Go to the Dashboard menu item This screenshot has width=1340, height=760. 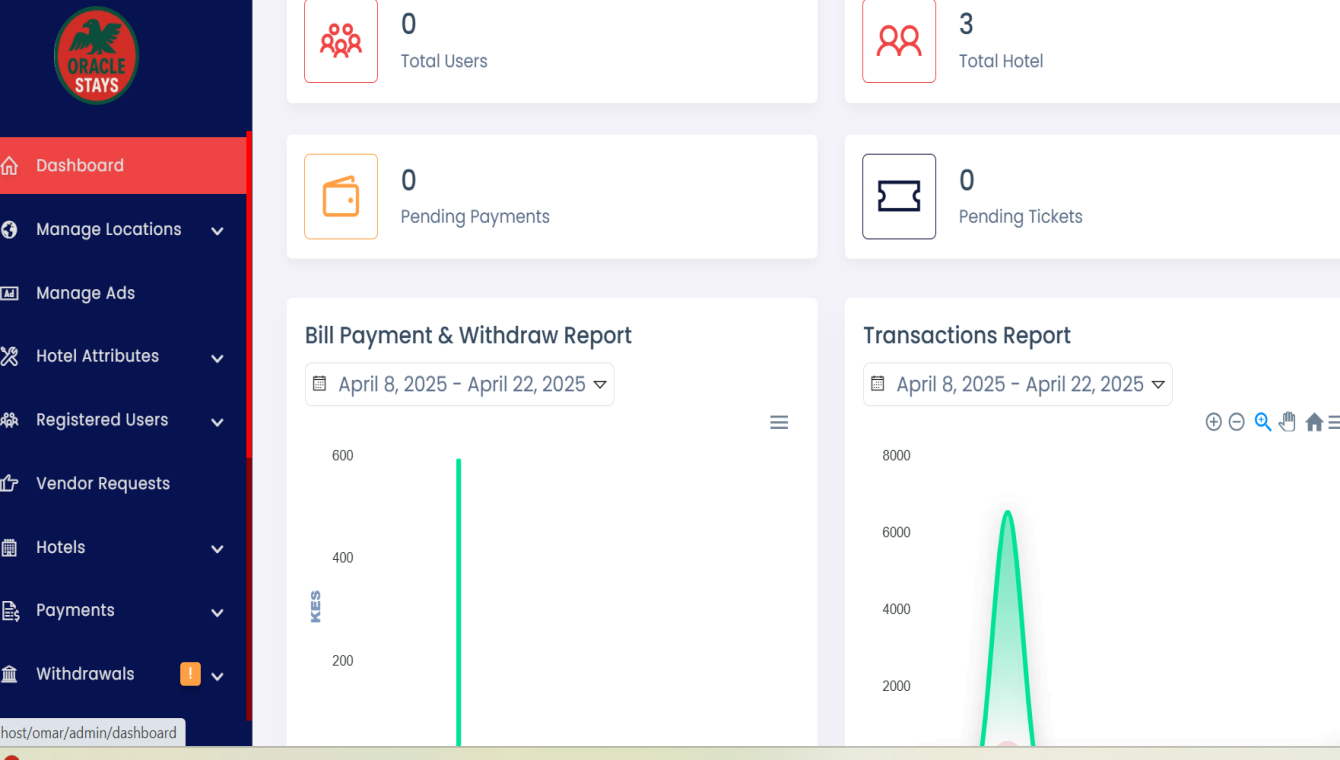(123, 166)
